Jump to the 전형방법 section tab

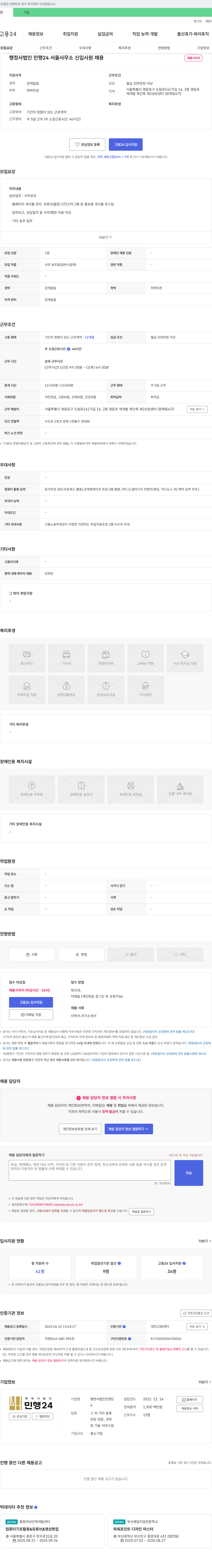point(164,48)
